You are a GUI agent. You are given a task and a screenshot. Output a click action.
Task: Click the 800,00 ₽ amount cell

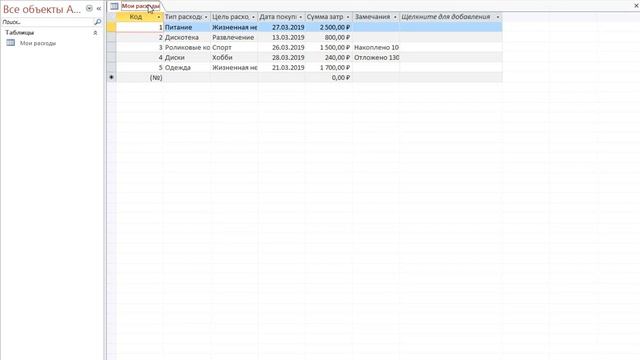point(329,37)
